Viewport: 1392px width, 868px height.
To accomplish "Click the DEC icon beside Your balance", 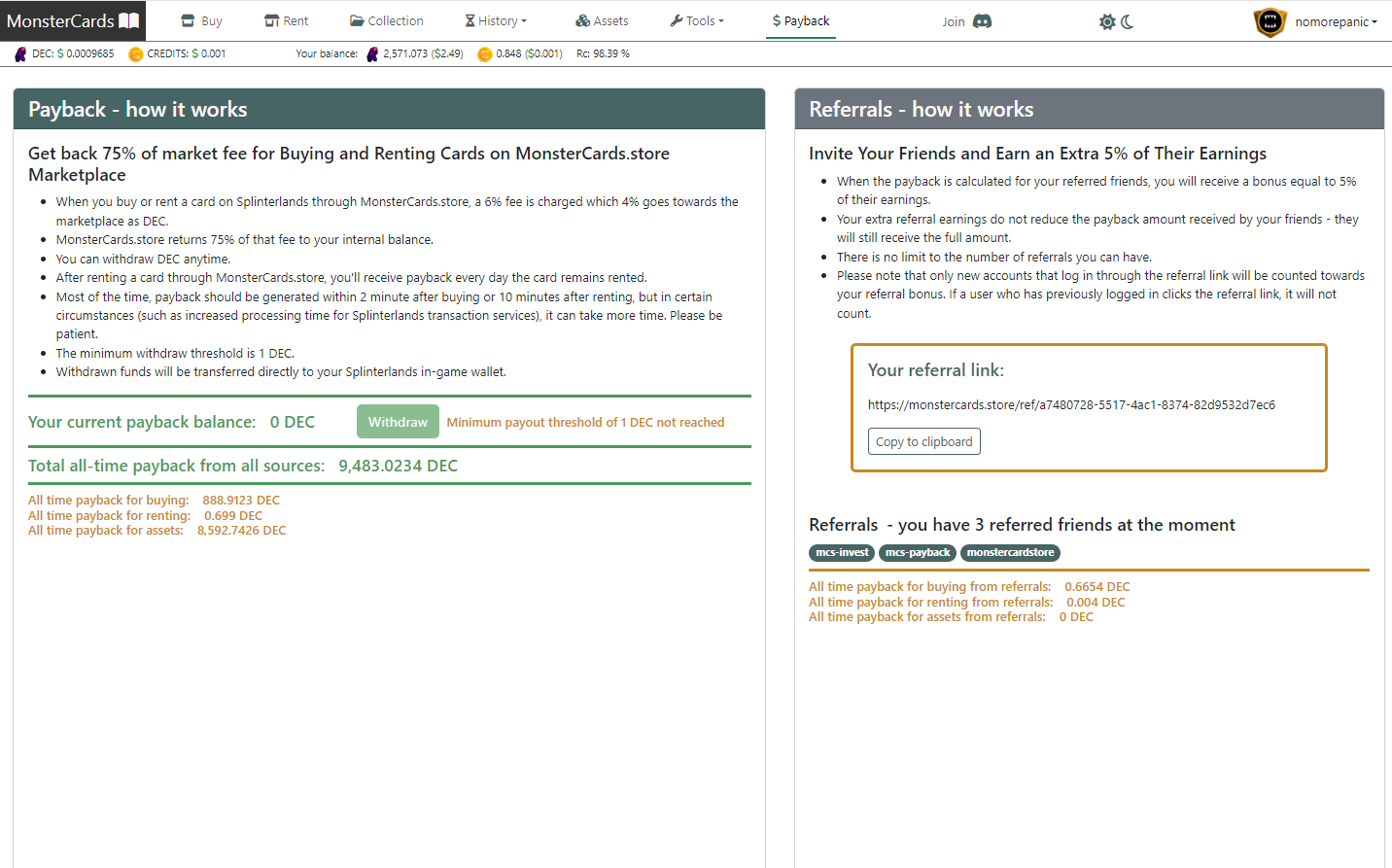I will pyautogui.click(x=372, y=54).
